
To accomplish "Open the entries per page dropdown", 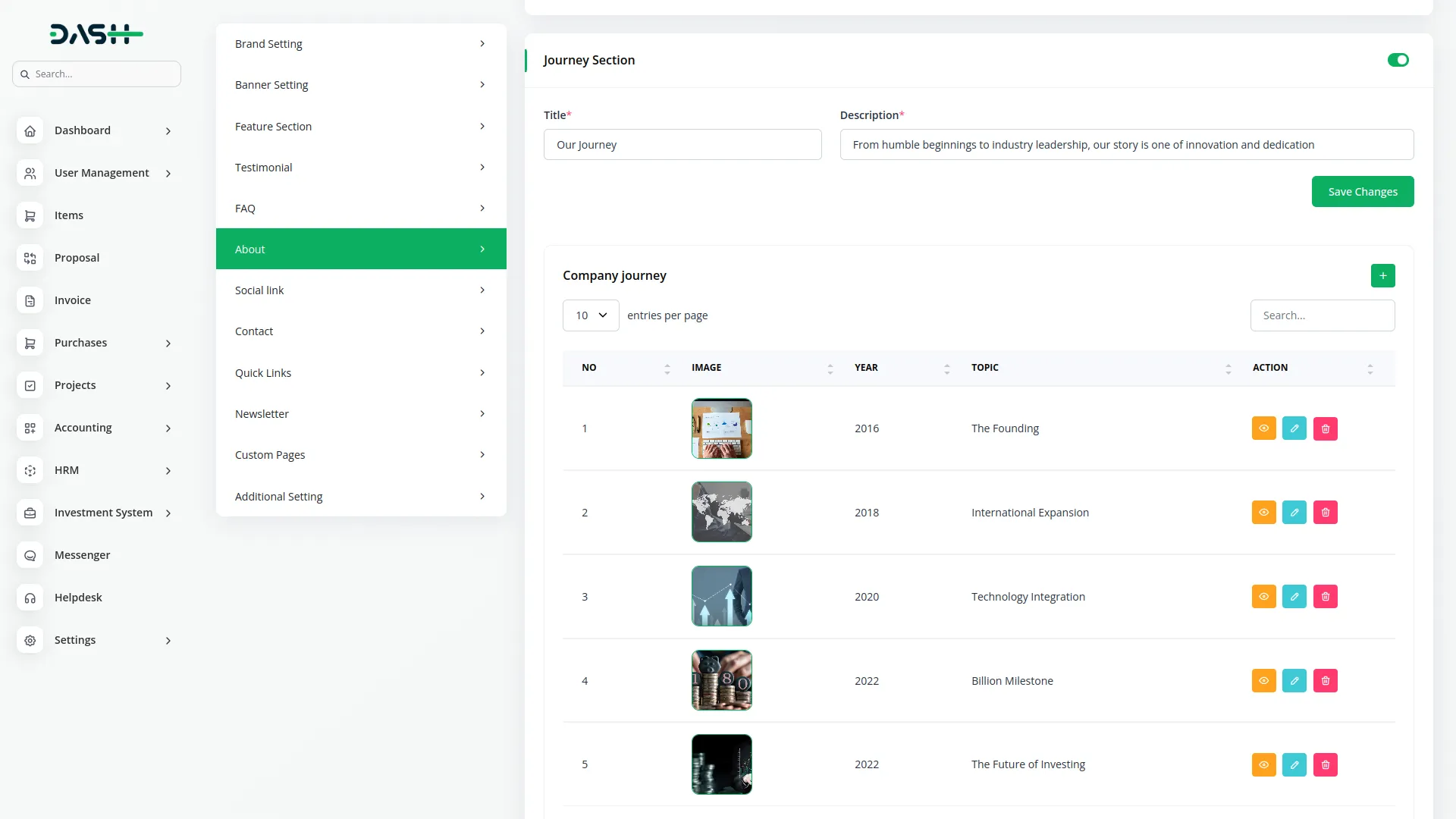I will point(591,315).
